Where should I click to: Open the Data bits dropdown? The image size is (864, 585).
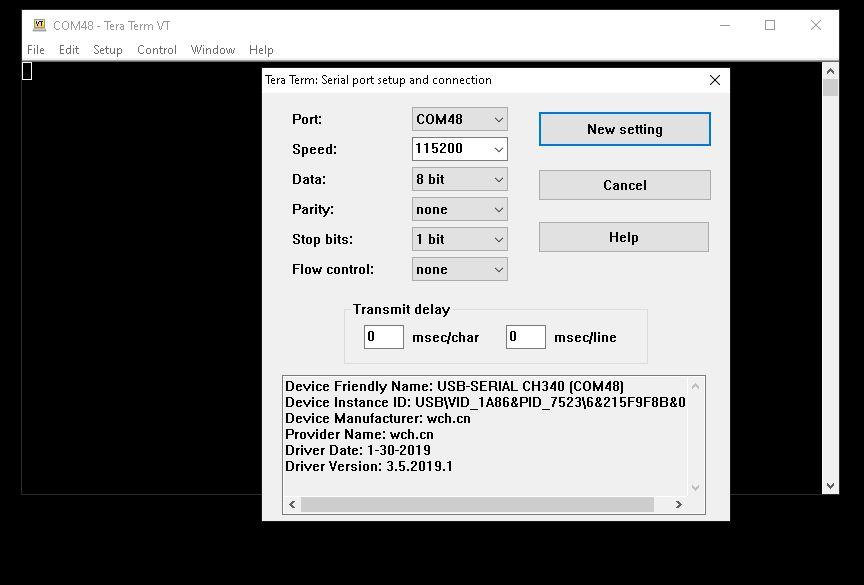tap(459, 179)
